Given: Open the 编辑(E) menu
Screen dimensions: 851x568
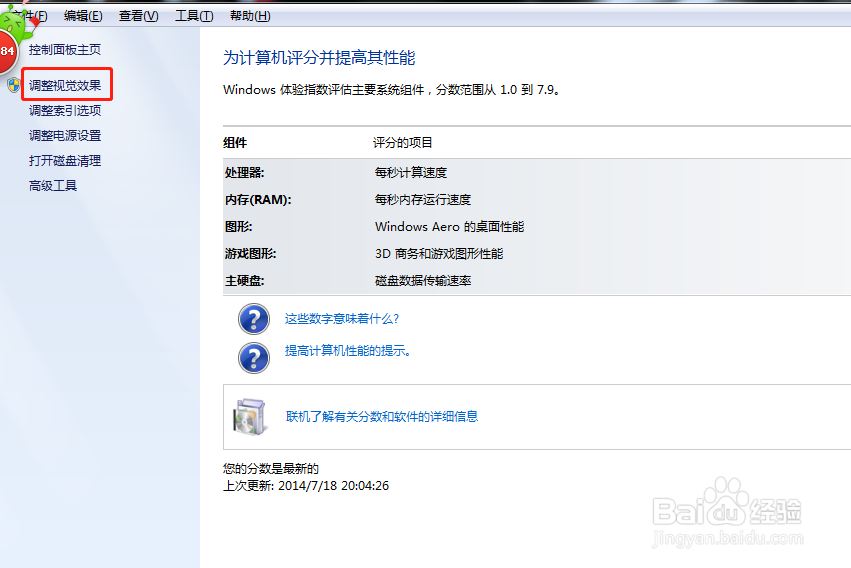Looking at the screenshot, I should (83, 16).
